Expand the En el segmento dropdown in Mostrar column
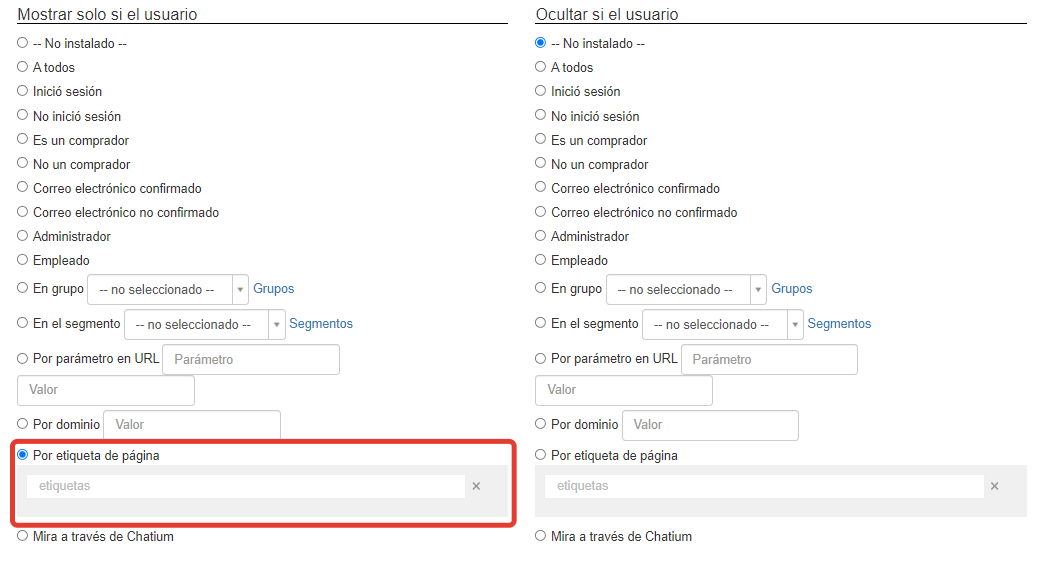This screenshot has height=561, width=1041. pos(277,325)
